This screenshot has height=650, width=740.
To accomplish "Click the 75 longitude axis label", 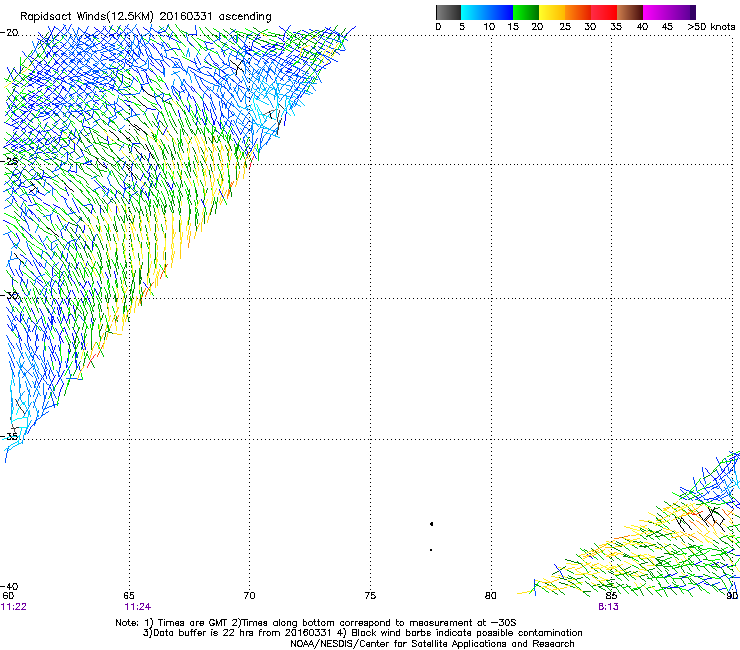I will [370, 596].
